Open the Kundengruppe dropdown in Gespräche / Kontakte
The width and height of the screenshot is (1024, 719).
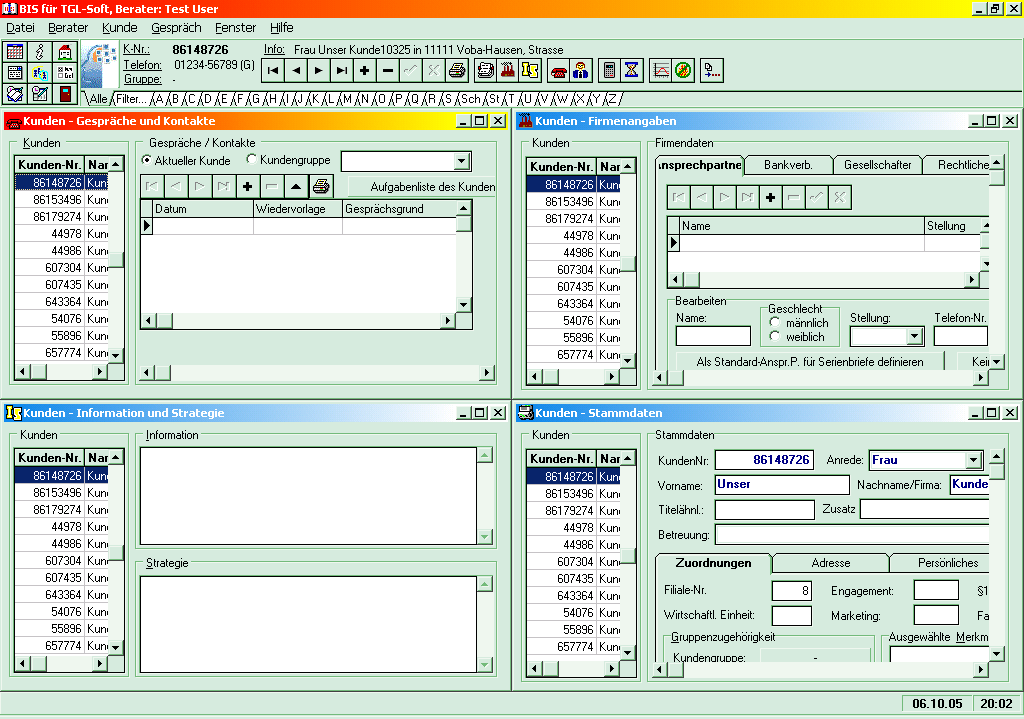coord(461,161)
